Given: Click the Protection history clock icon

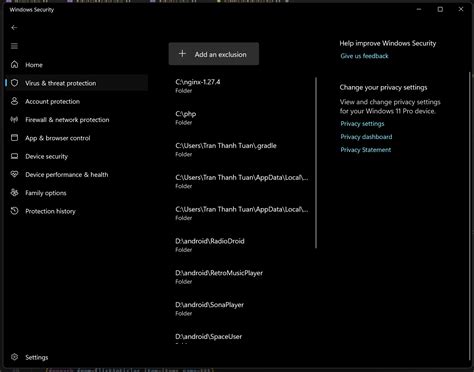Looking at the screenshot, I should click(14, 211).
